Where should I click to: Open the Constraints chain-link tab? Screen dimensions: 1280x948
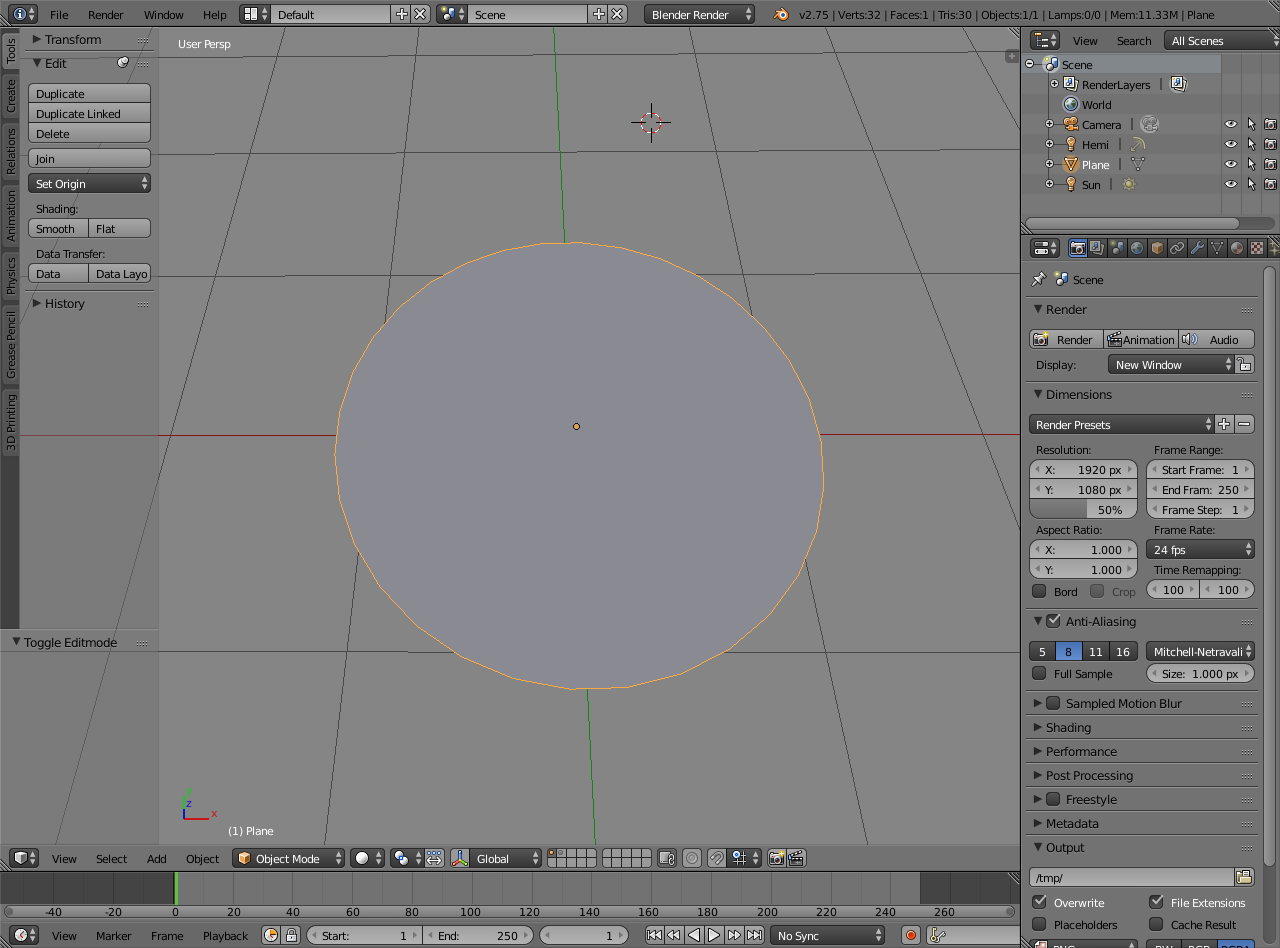1177,248
